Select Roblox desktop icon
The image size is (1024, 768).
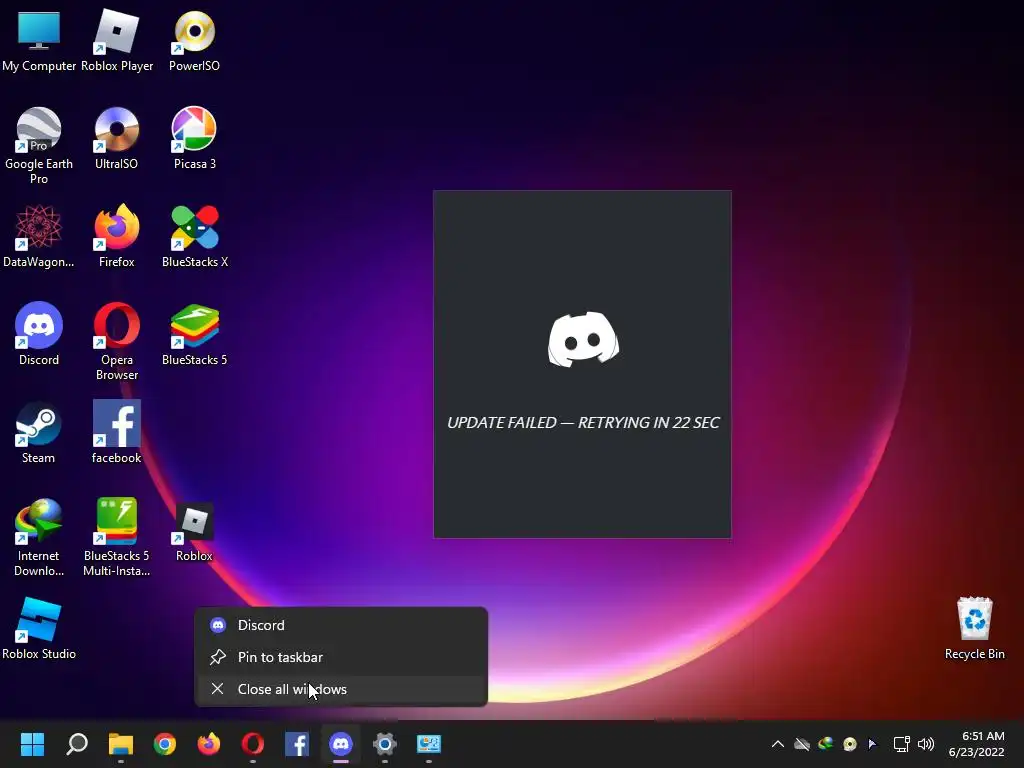195,530
